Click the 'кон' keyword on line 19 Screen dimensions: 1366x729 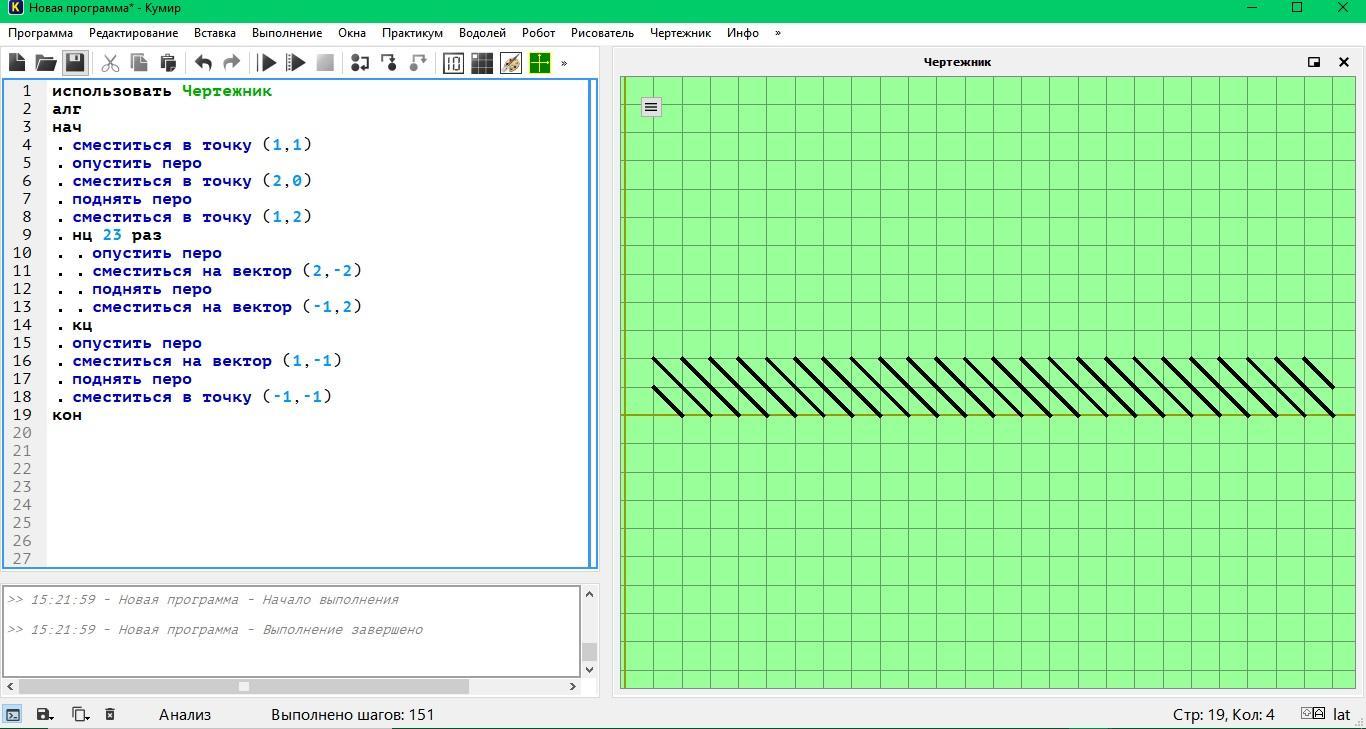tap(67, 415)
